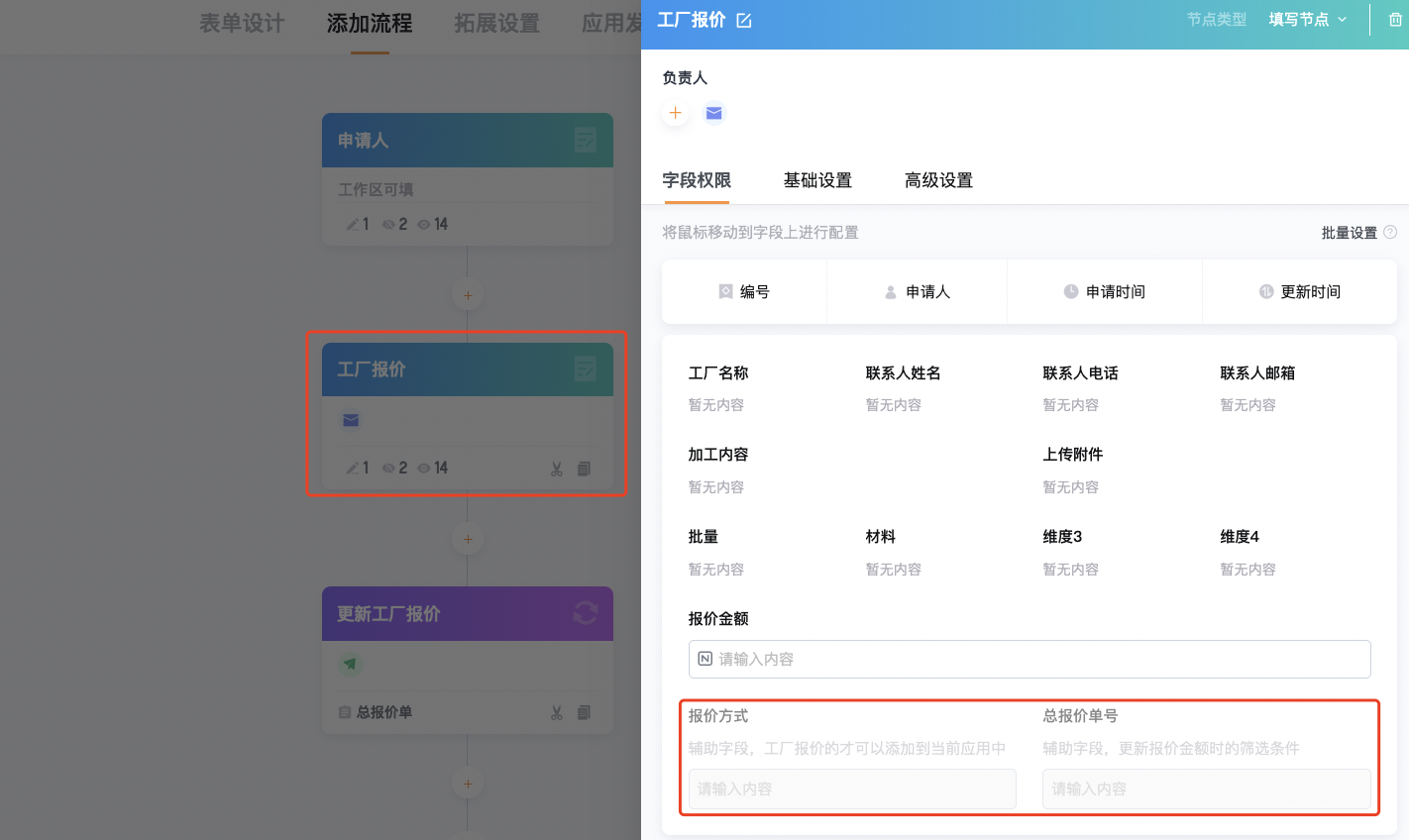The height and width of the screenshot is (840, 1409).
Task: Click visible-fields eye icon in 工厂报价 node
Action: (x=424, y=469)
